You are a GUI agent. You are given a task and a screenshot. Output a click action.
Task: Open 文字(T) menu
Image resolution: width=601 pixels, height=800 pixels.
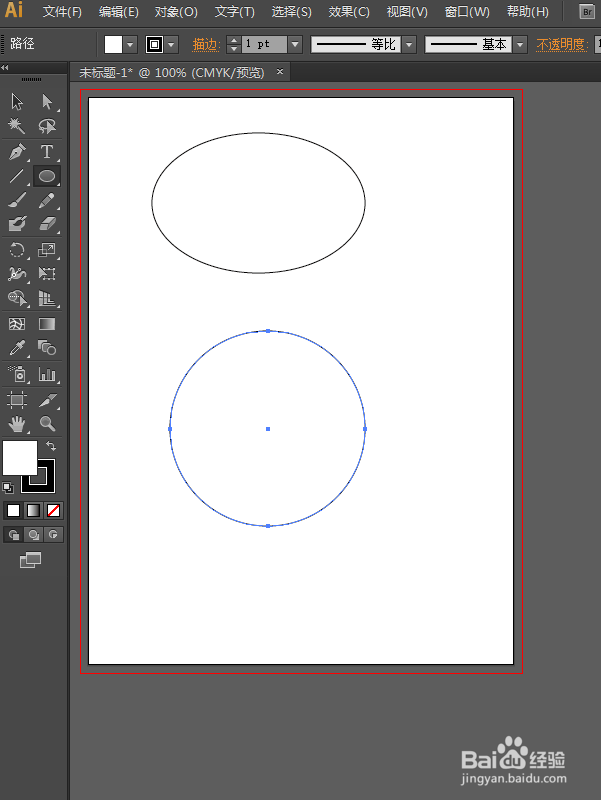click(235, 12)
